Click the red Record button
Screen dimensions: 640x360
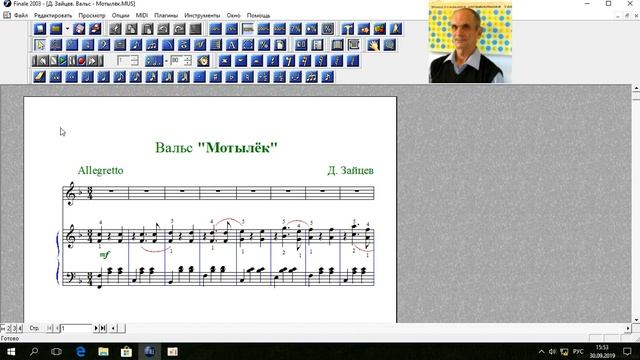[81, 61]
